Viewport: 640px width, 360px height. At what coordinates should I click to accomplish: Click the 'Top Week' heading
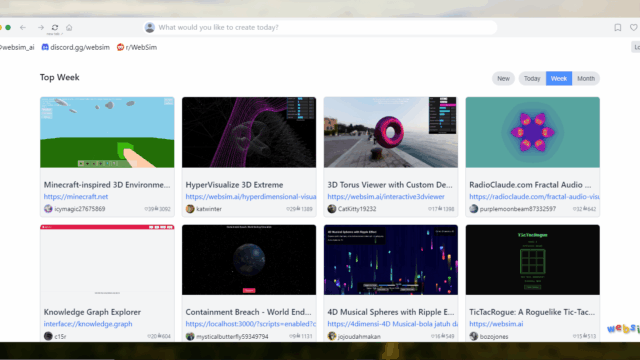[60, 78]
